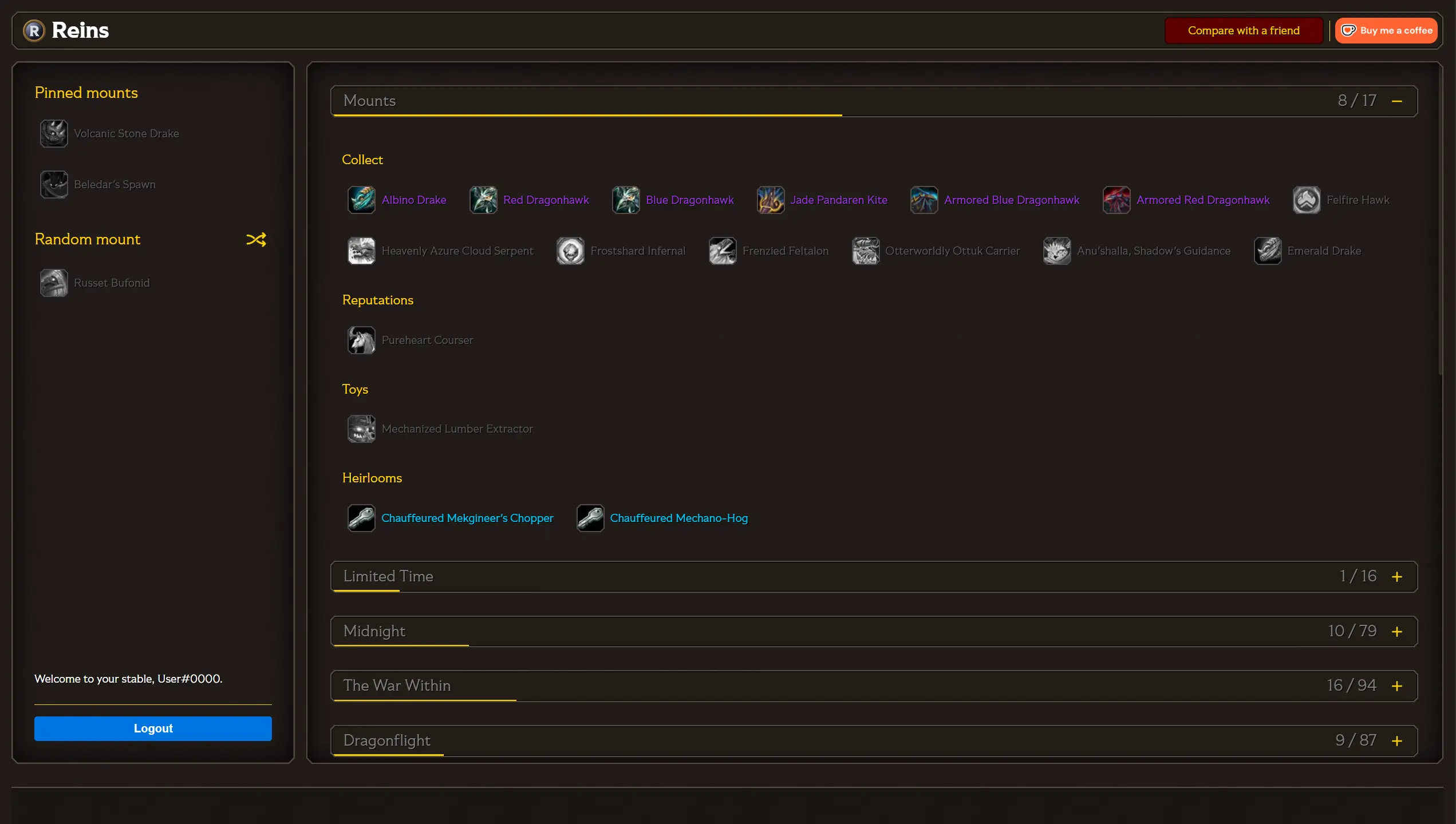The image size is (1456, 824).
Task: Click the Russet Bufonid name
Action: [112, 283]
